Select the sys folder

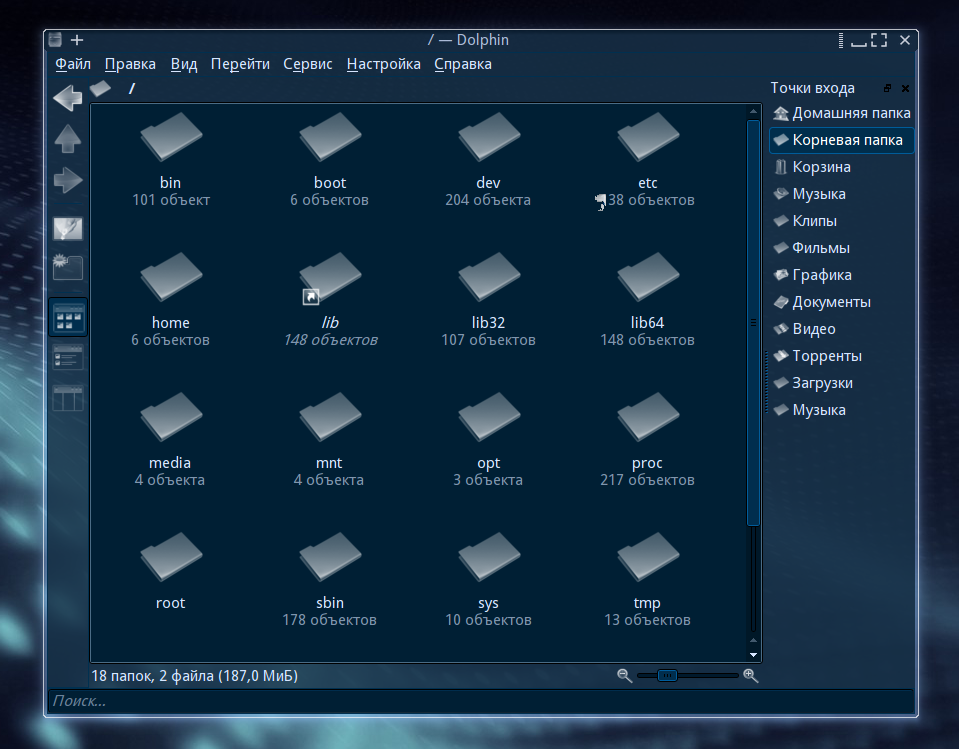[x=488, y=580]
